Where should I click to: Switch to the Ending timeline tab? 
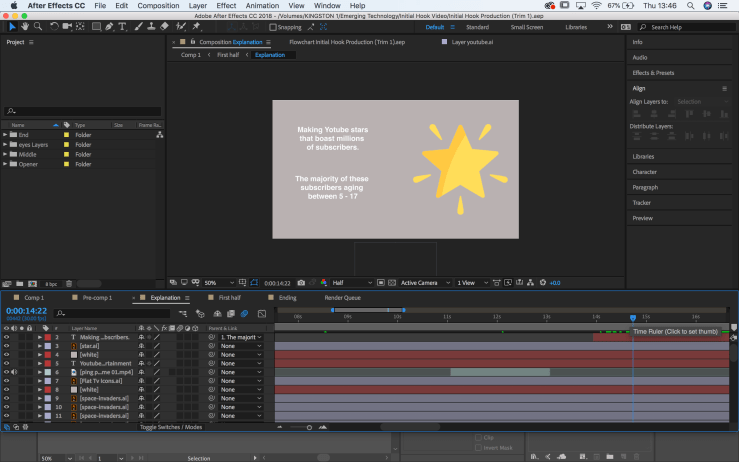tap(287, 298)
